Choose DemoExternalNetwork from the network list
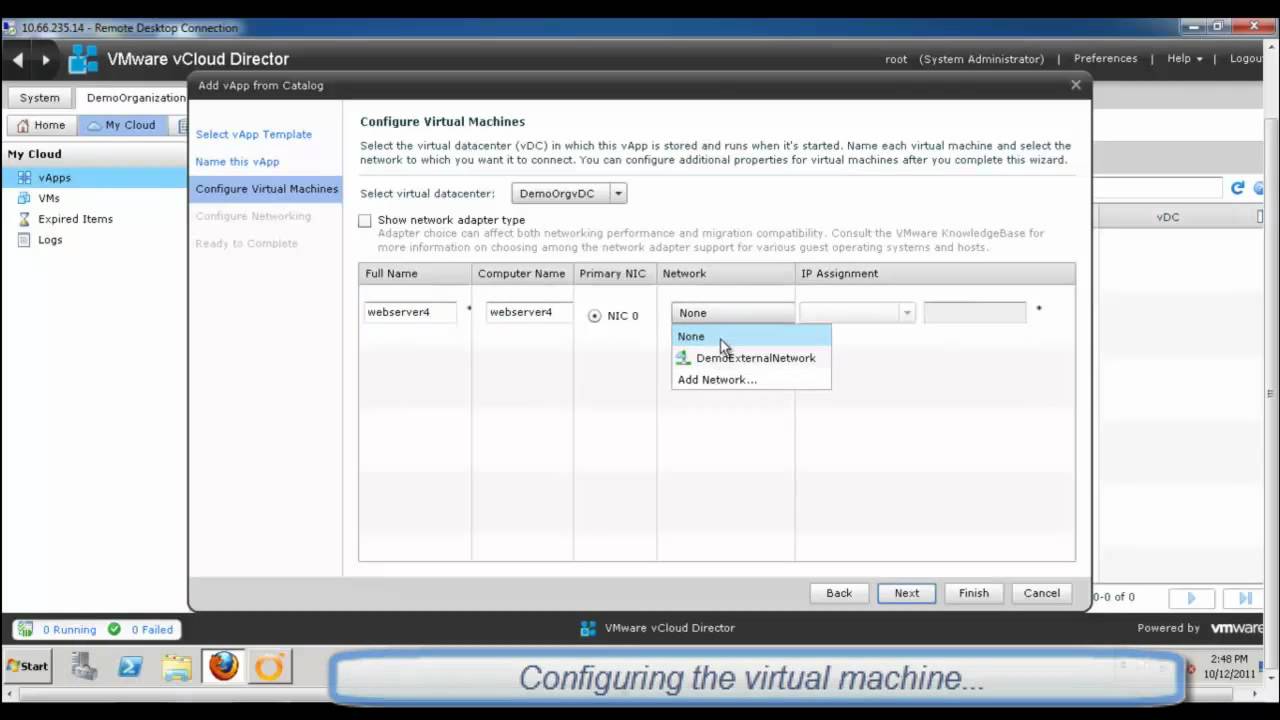The width and height of the screenshot is (1280, 720). 751,358
